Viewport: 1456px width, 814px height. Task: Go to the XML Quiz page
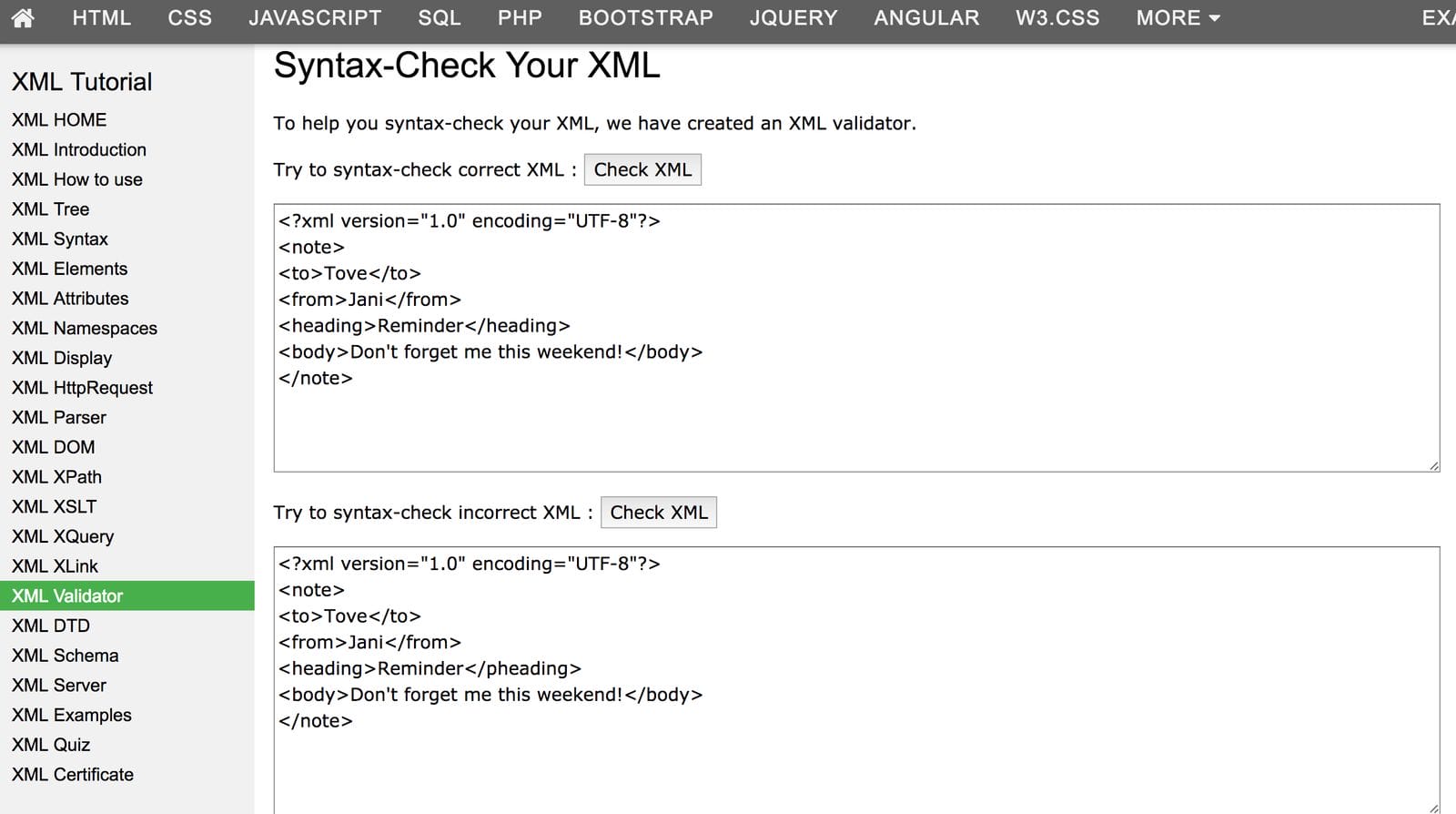click(51, 745)
